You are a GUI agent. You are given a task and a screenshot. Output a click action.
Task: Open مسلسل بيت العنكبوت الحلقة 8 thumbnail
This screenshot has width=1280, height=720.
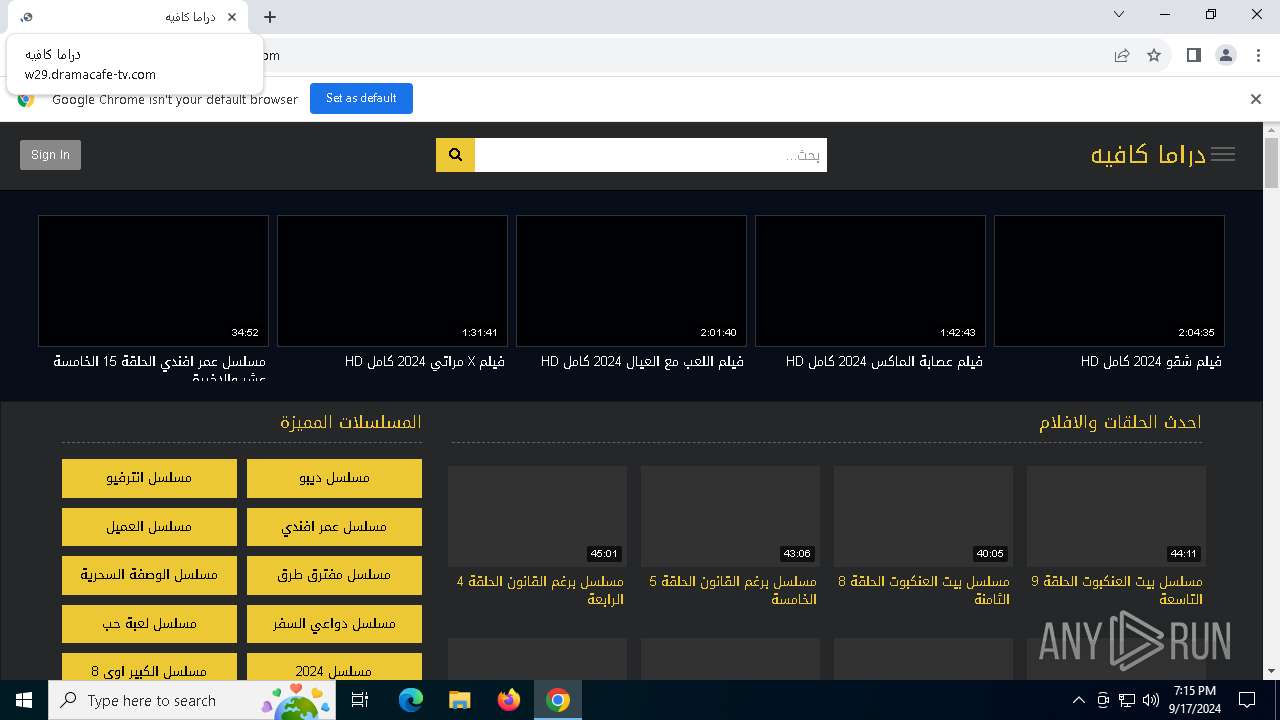(x=923, y=516)
